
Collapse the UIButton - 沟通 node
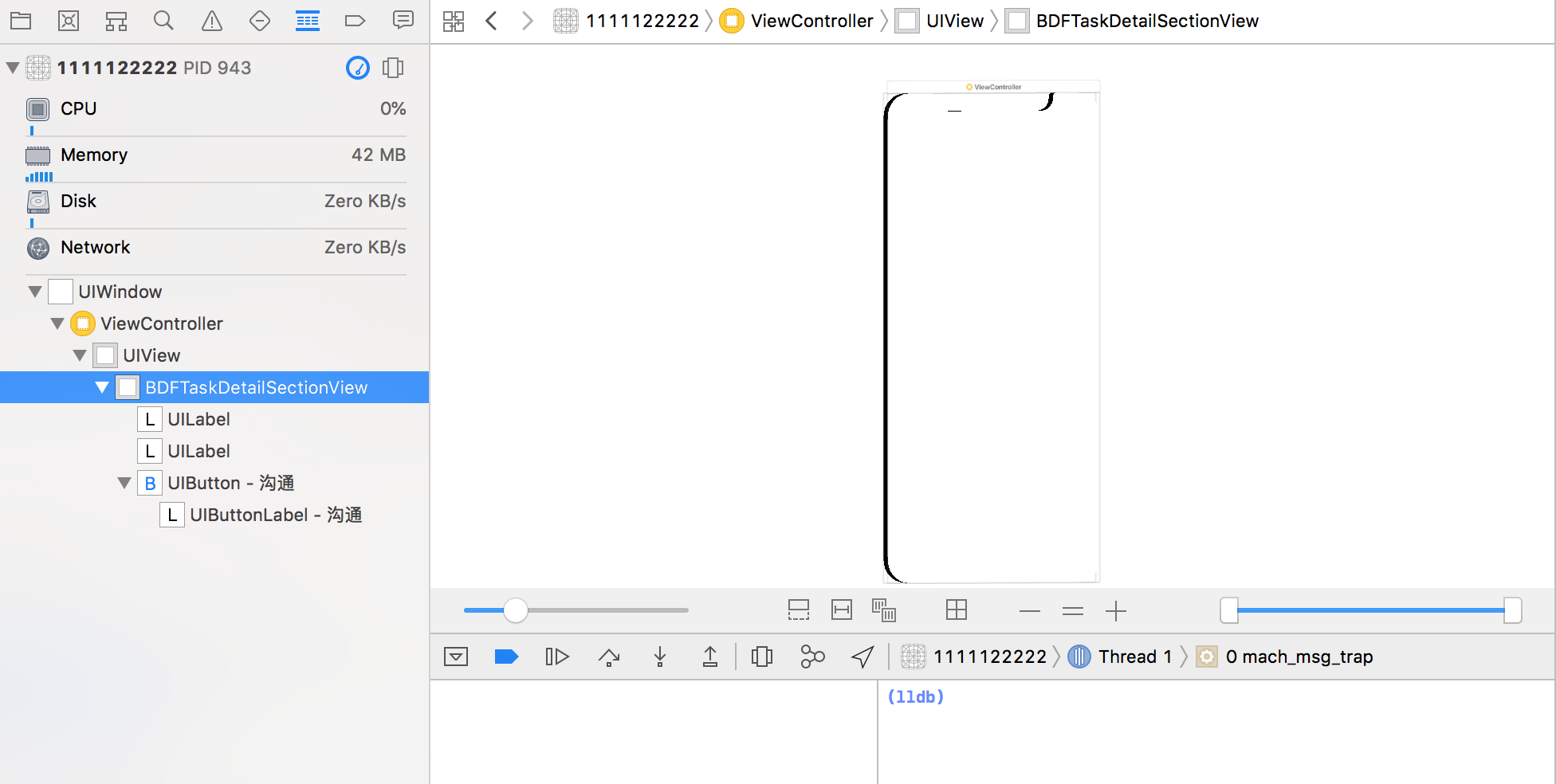click(x=124, y=483)
